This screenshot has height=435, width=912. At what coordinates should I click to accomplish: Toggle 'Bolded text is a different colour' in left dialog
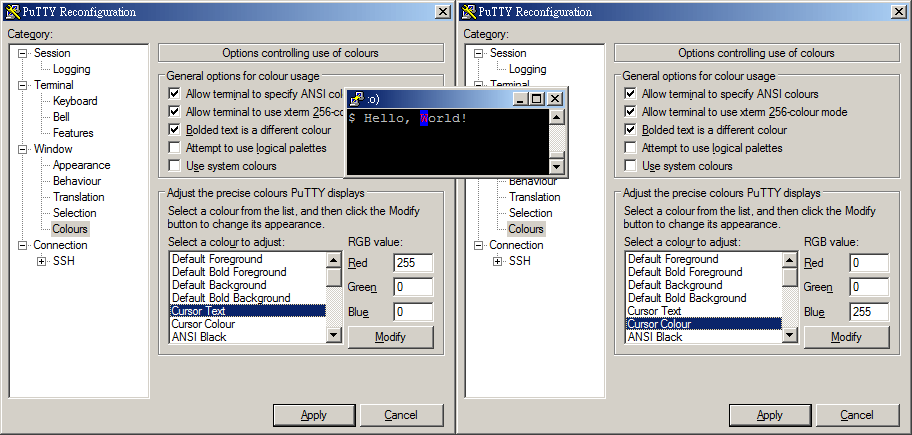click(174, 130)
